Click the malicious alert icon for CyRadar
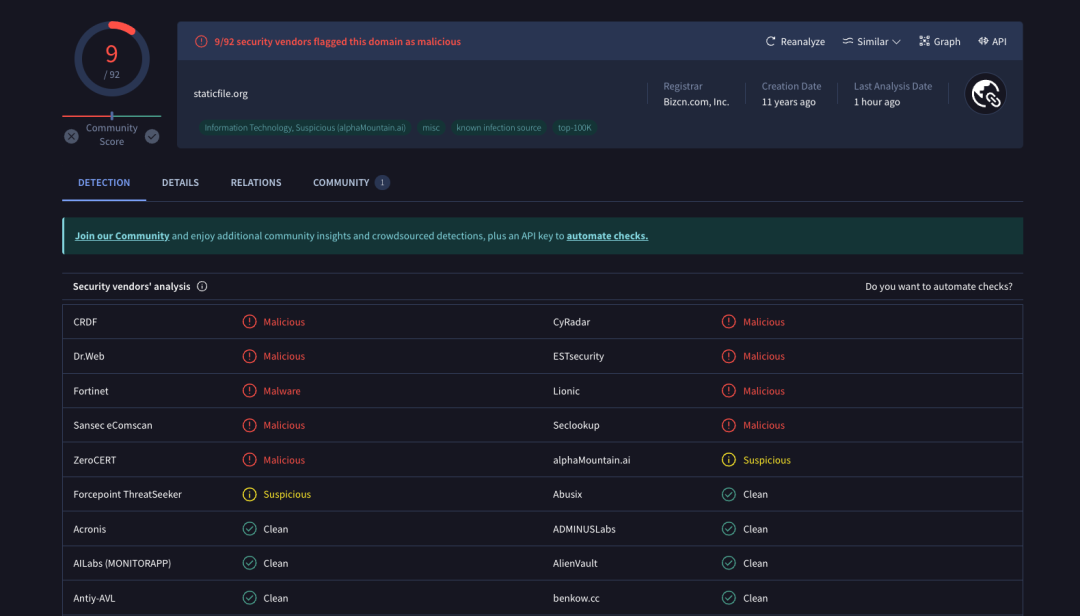The height and width of the screenshot is (616, 1080). coord(729,322)
